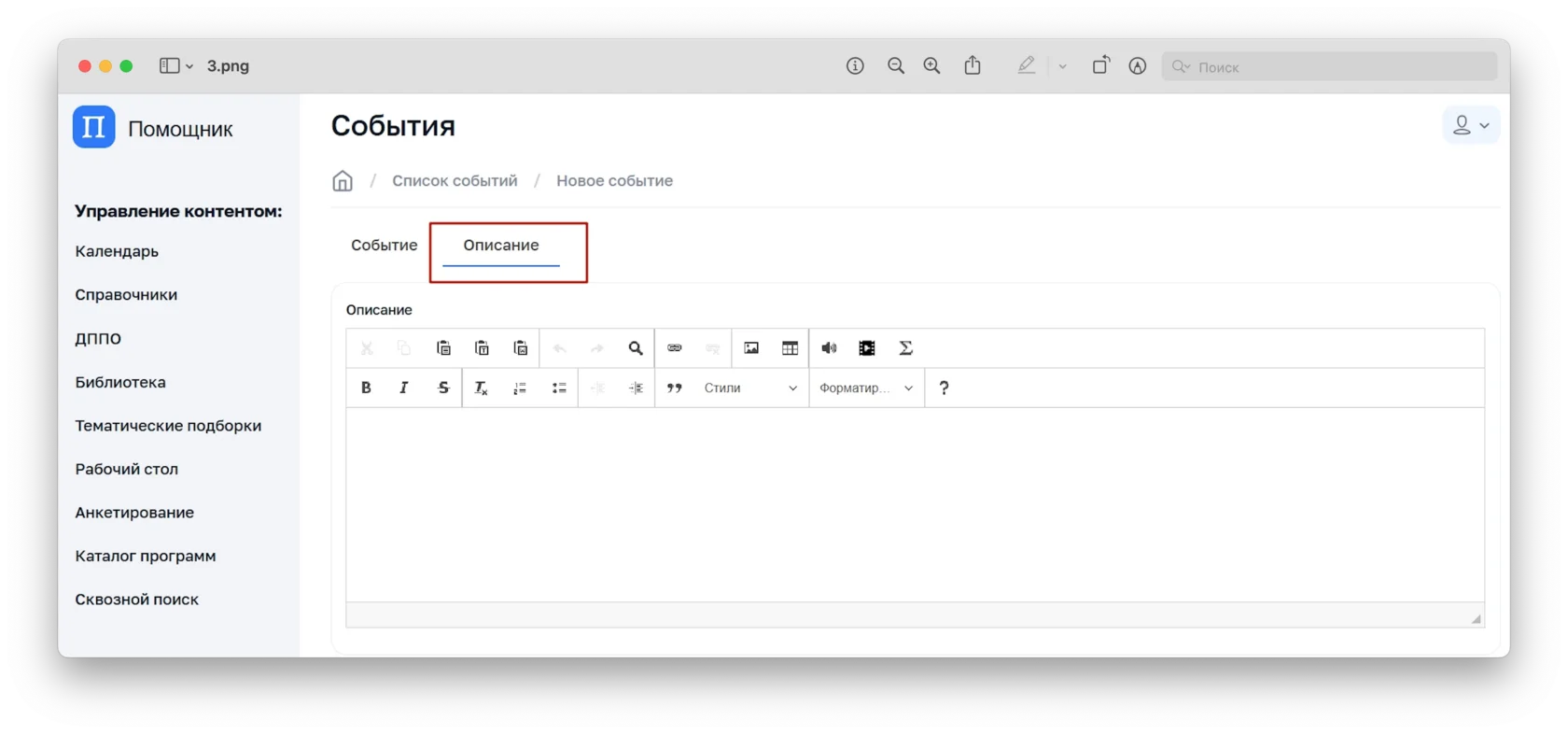
Task: Expand the Форматирование dropdown
Action: (866, 388)
